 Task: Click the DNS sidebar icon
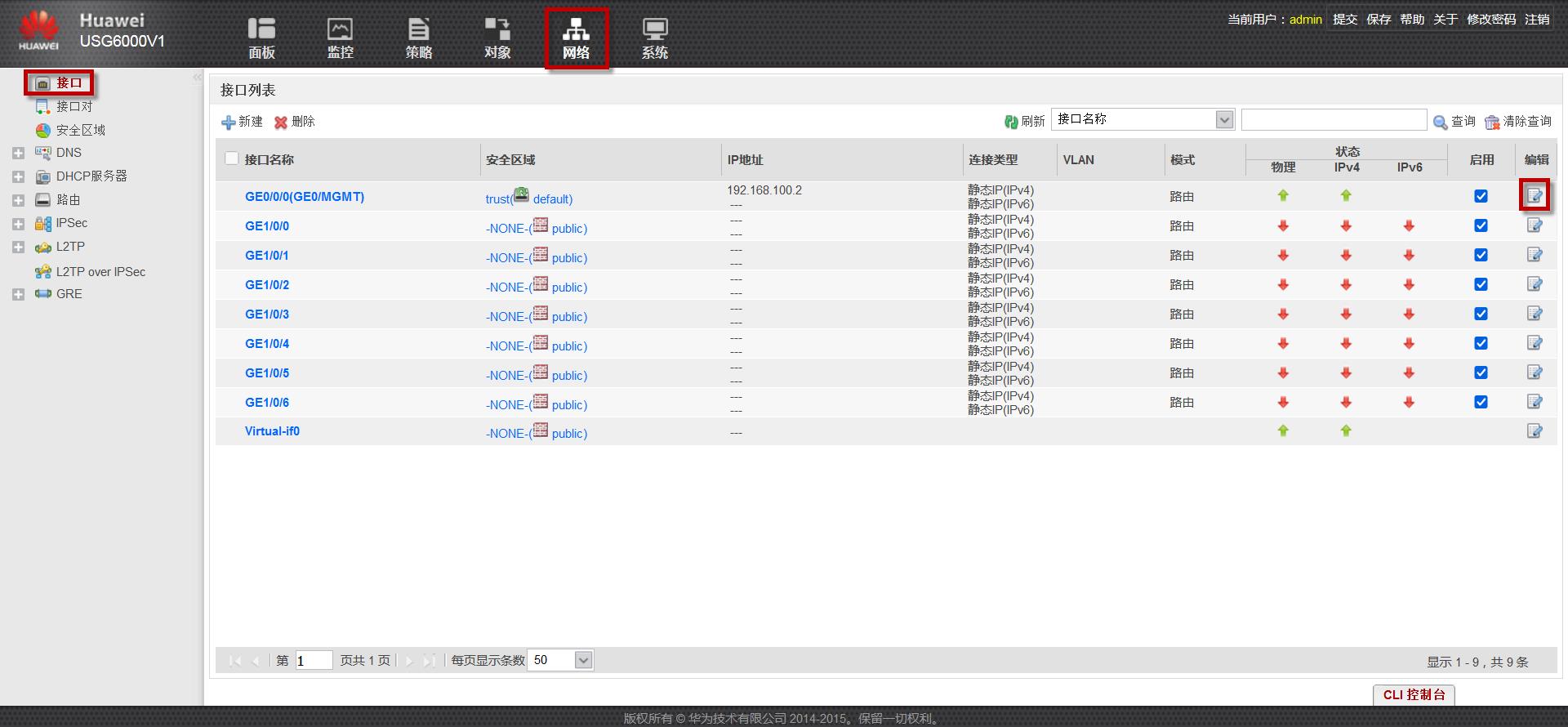coord(43,153)
